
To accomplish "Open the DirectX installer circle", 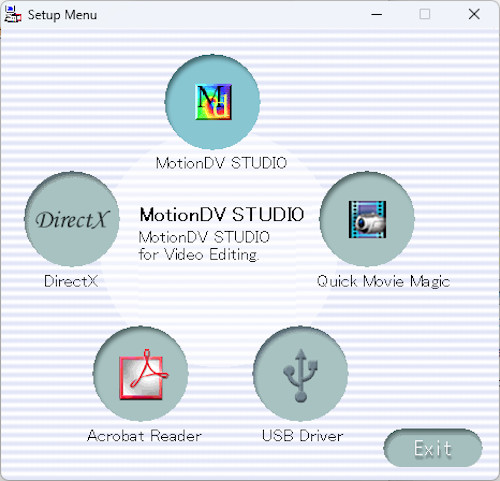I will click(72, 219).
